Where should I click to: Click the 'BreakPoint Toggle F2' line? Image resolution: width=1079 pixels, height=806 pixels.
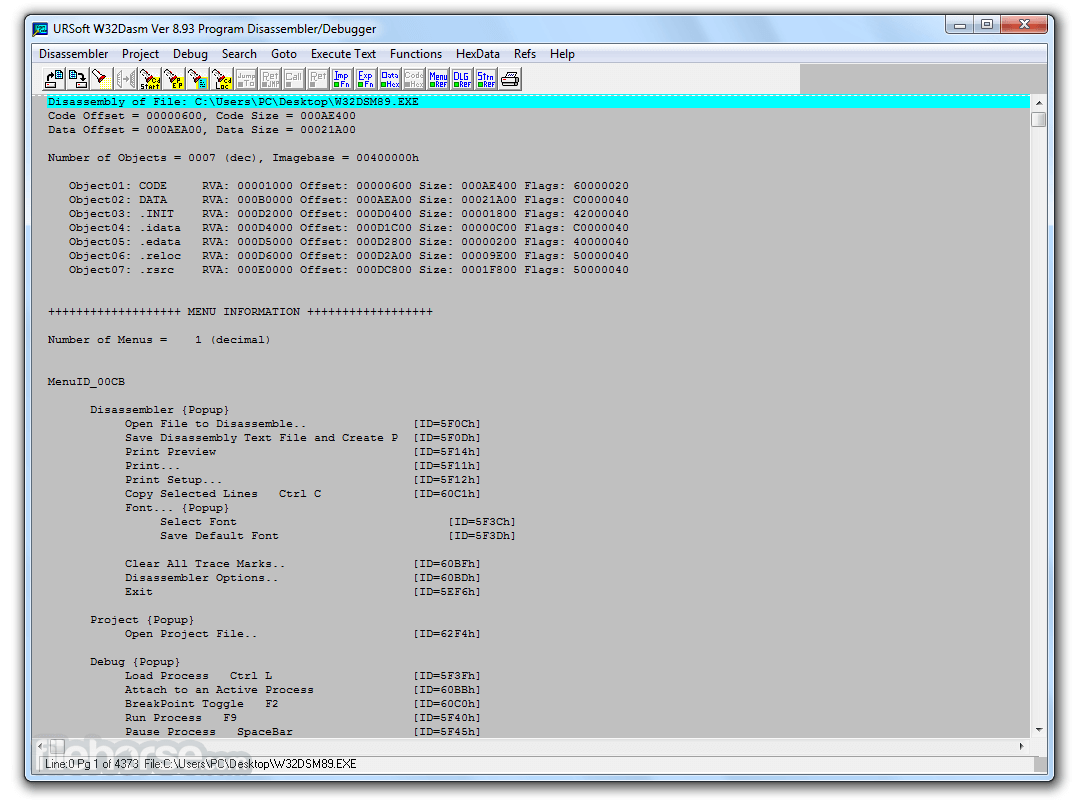[303, 703]
